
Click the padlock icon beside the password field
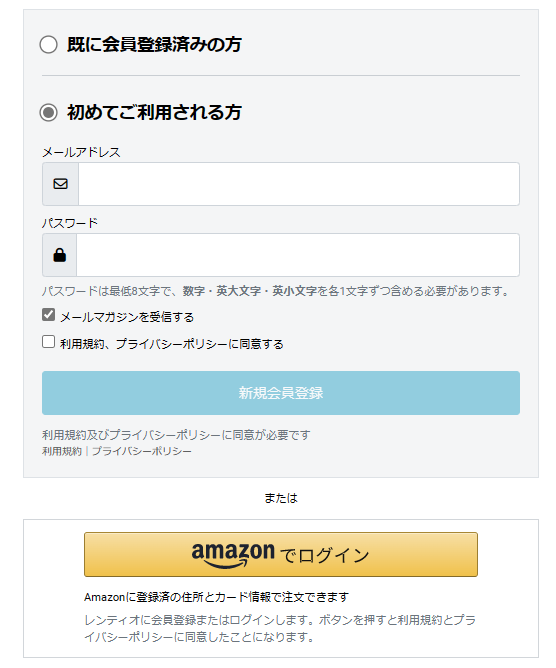(x=60, y=255)
